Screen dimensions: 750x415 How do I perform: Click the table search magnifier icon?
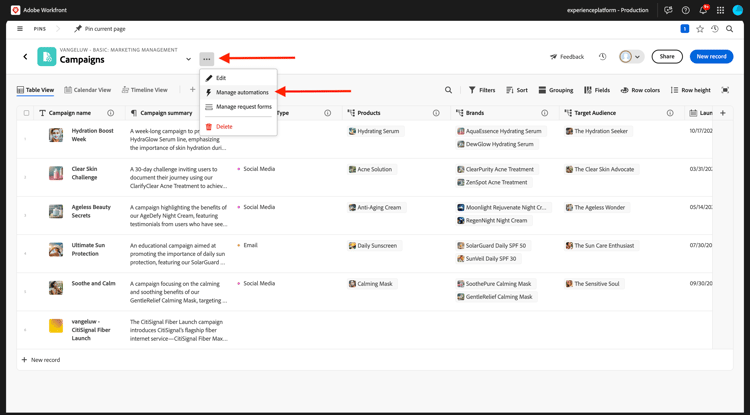(448, 90)
